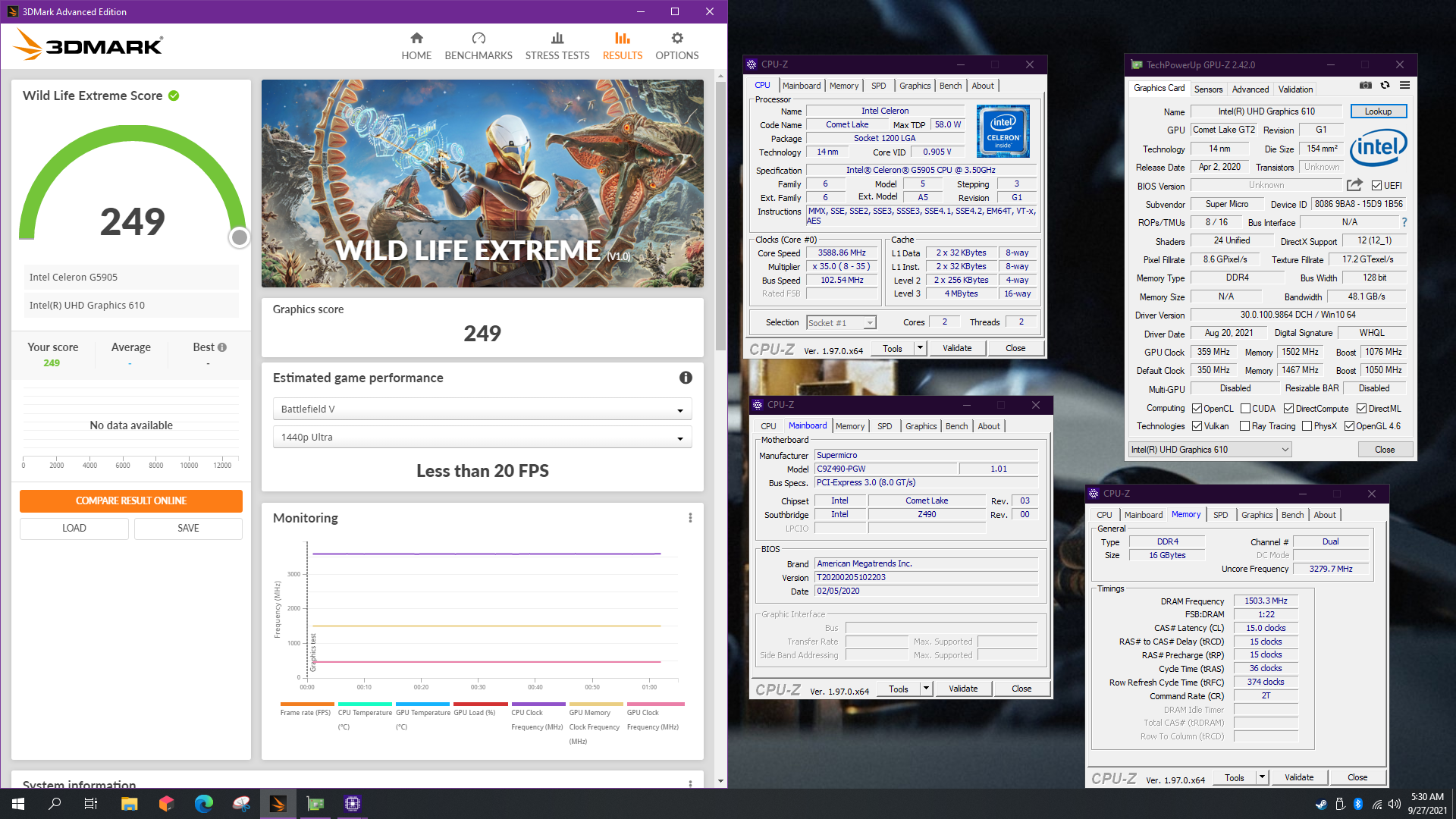Open the Socket #1 selection dropdown
Image resolution: width=1456 pixels, height=819 pixels.
click(841, 323)
